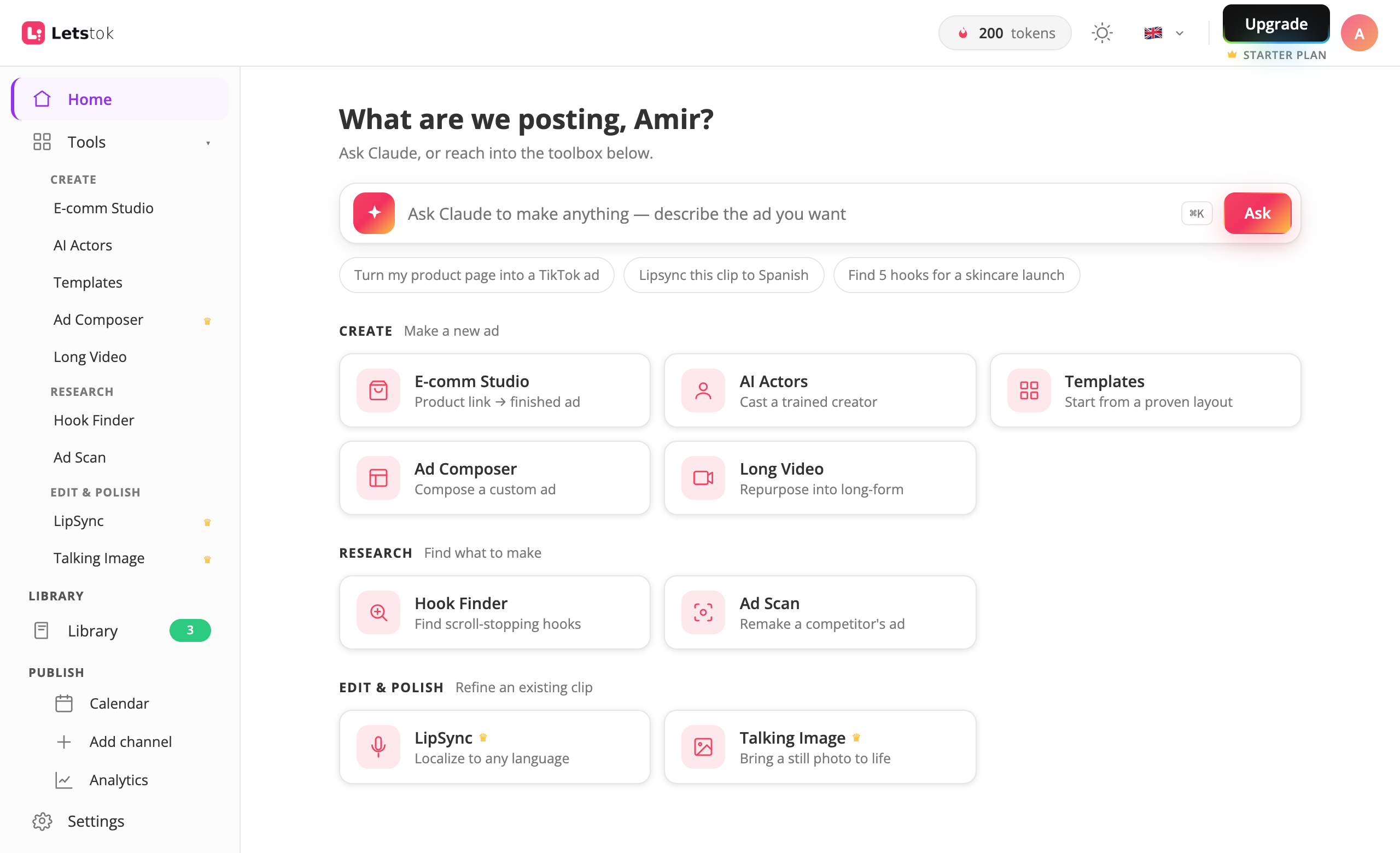Click E-comm Studio card shopping bag icon

(x=378, y=390)
